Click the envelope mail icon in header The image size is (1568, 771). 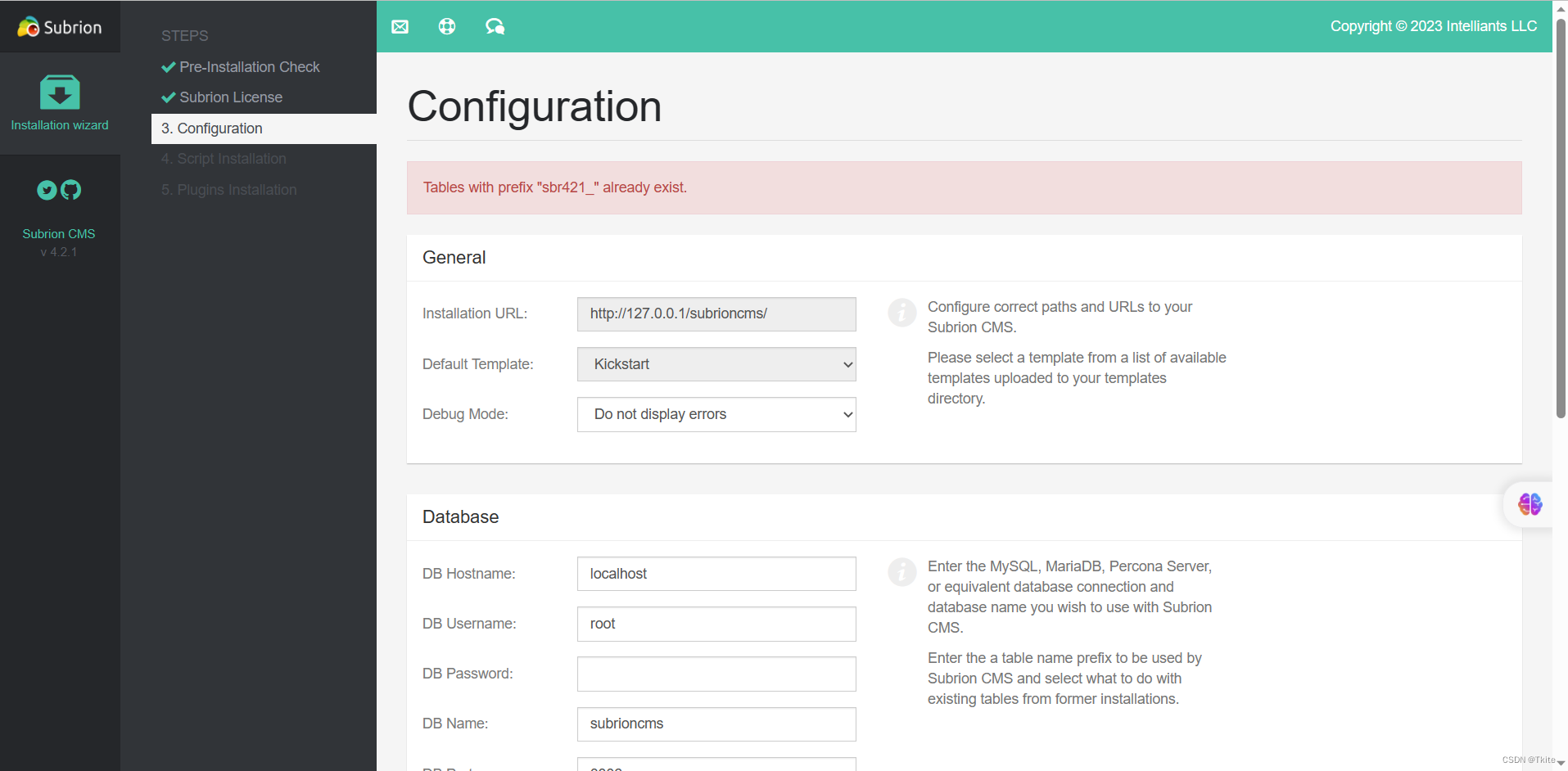point(400,26)
